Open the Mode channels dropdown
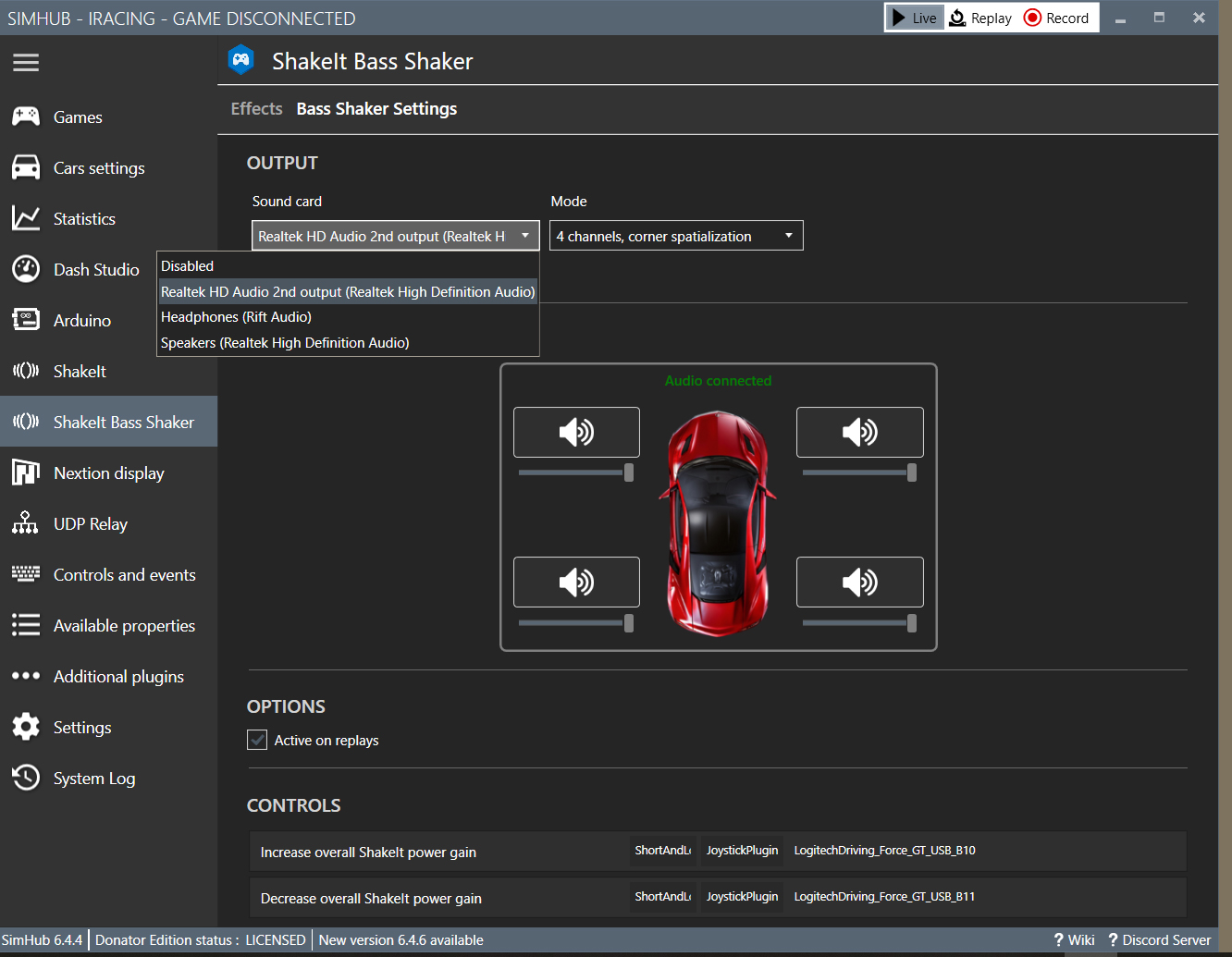Viewport: 1232px width, 957px height. (x=676, y=236)
